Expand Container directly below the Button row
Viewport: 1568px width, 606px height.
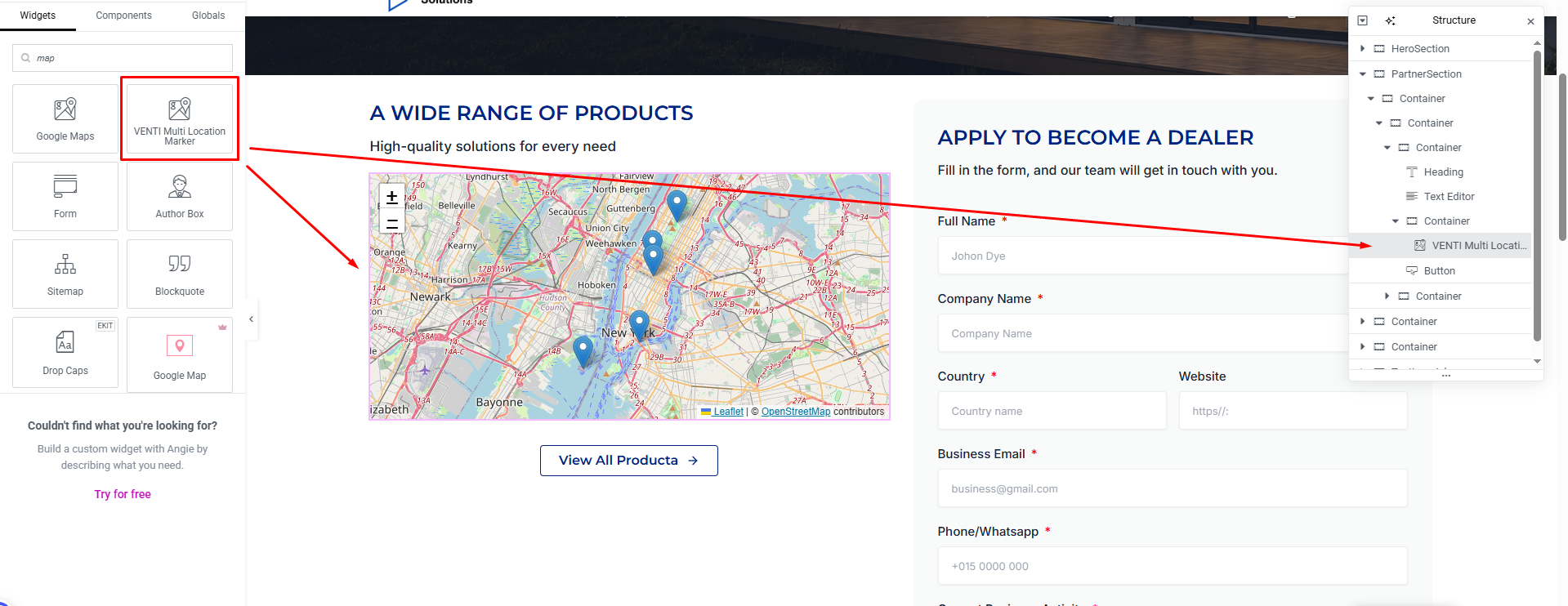1387,296
